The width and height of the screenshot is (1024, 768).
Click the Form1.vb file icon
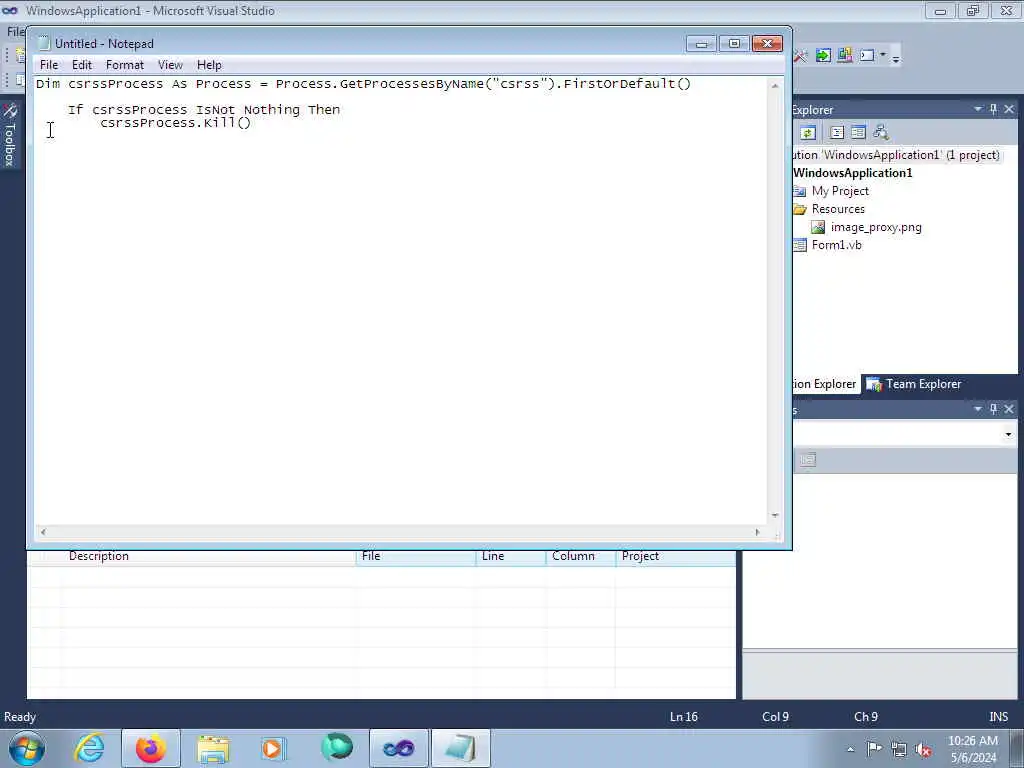pyautogui.click(x=800, y=245)
